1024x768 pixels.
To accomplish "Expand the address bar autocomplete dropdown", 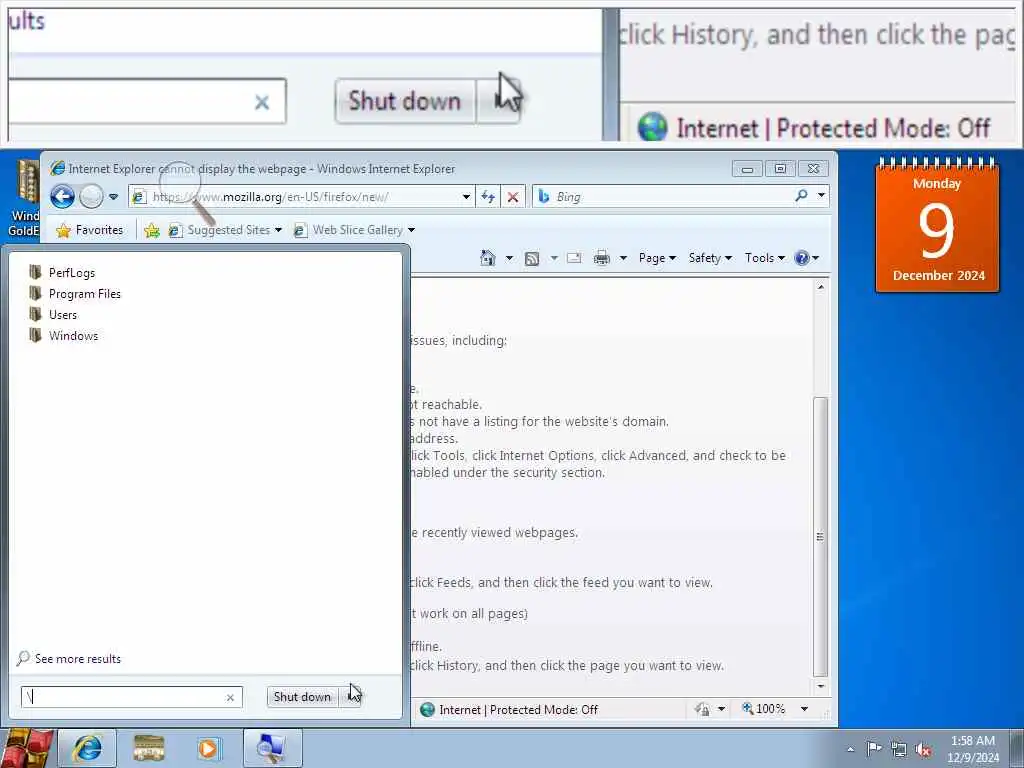I will (x=466, y=197).
